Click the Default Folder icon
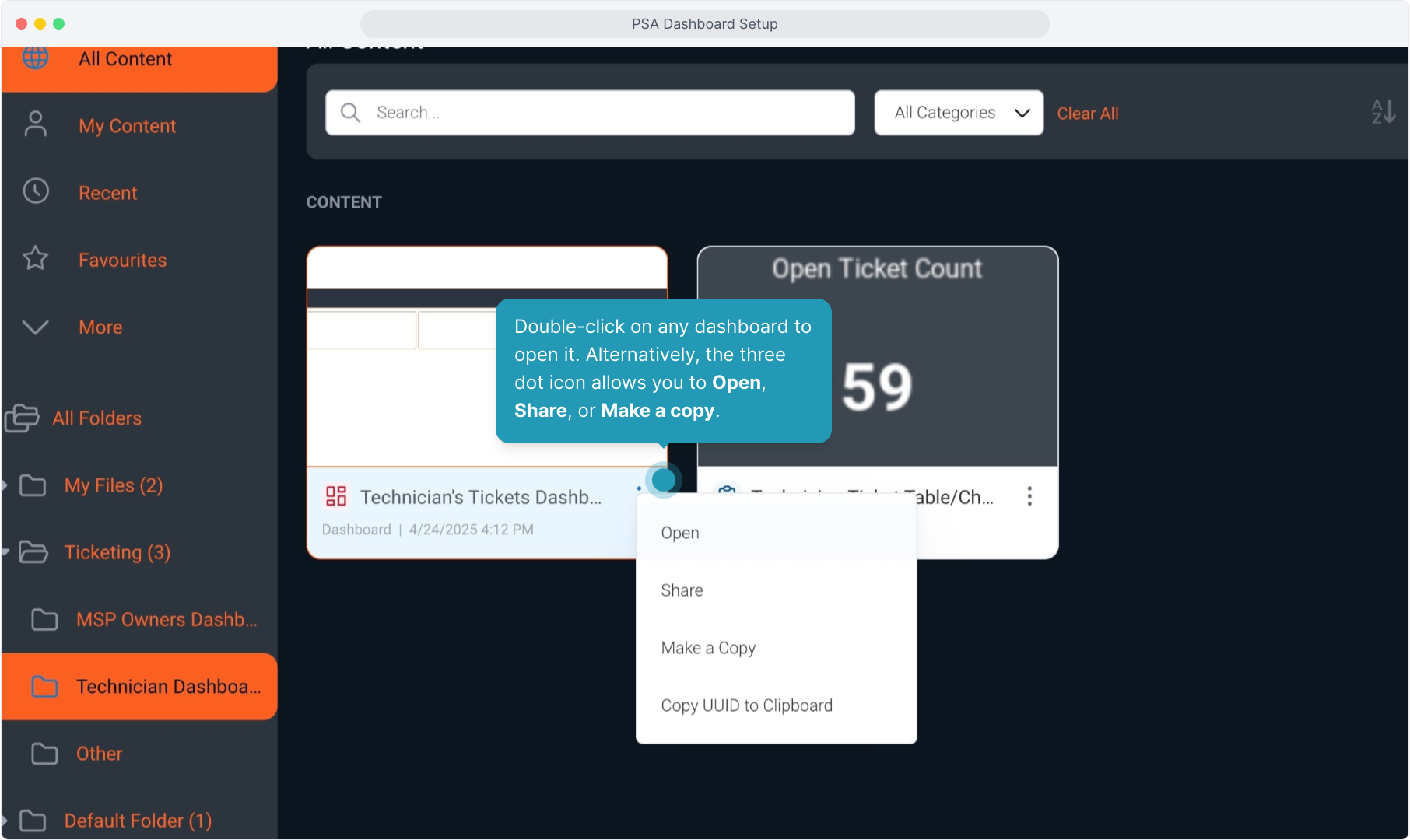This screenshot has height=840, width=1410. coord(33,821)
